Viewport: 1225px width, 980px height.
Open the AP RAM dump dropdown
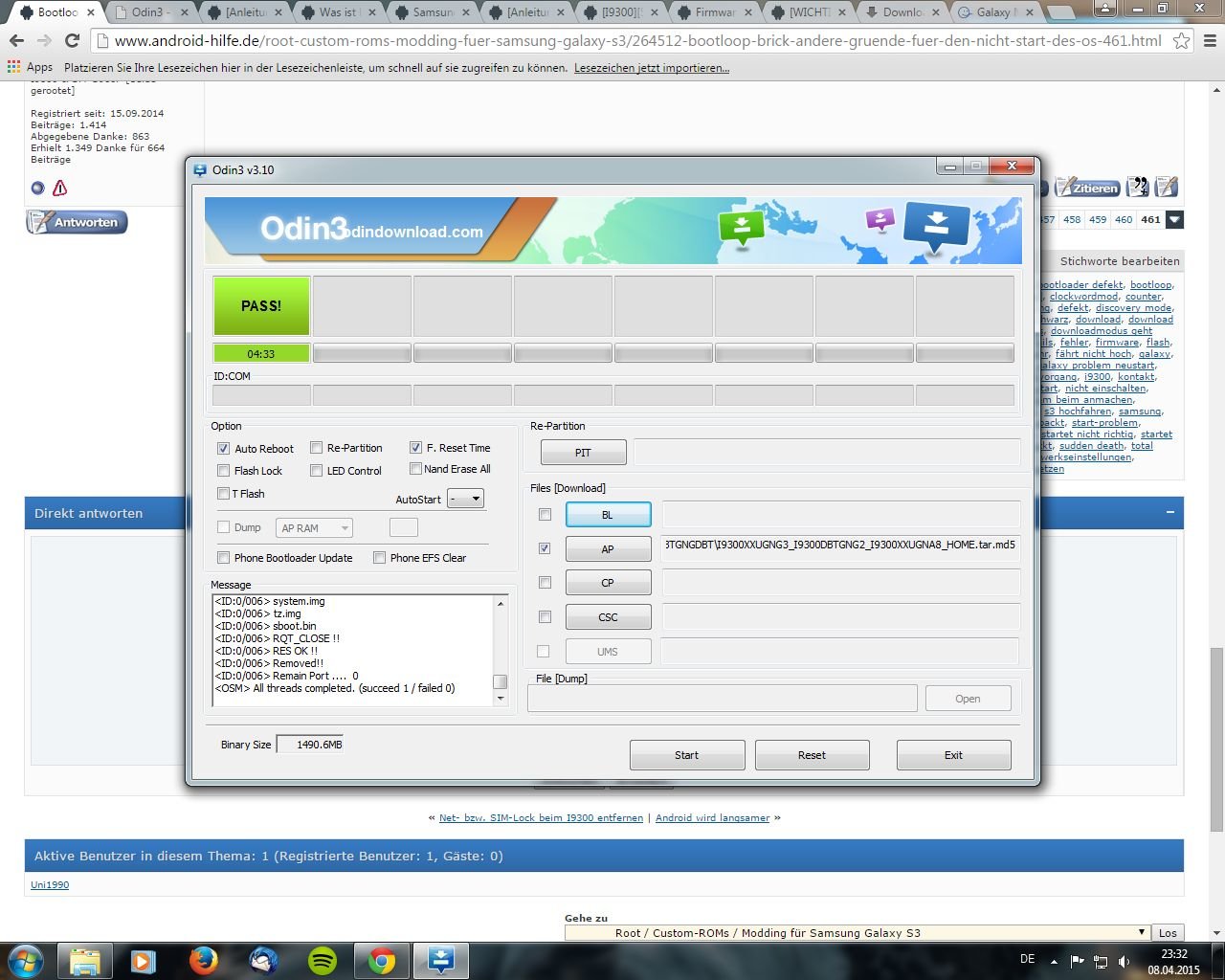click(x=314, y=527)
